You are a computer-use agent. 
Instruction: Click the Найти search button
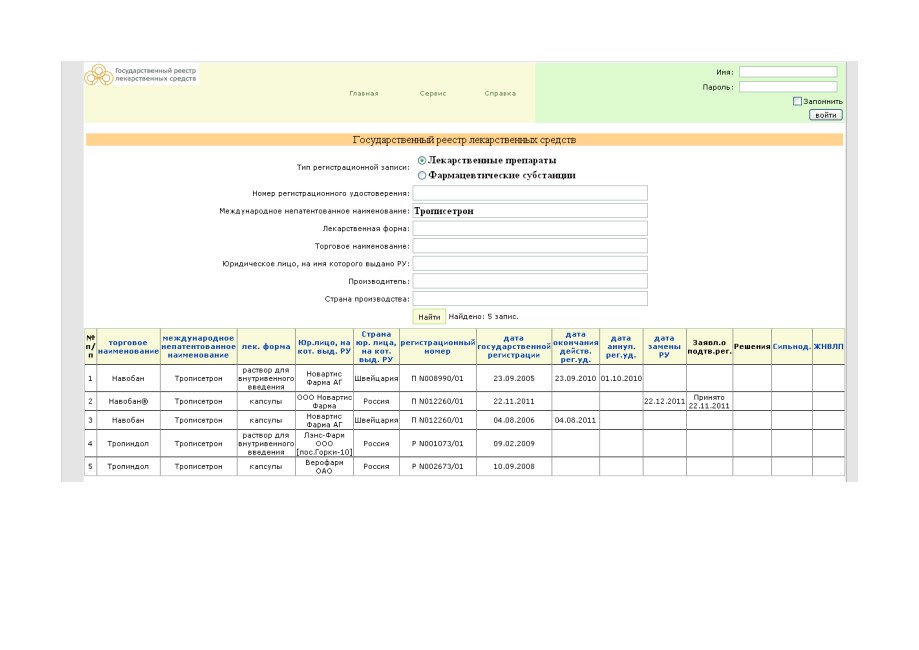point(429,317)
